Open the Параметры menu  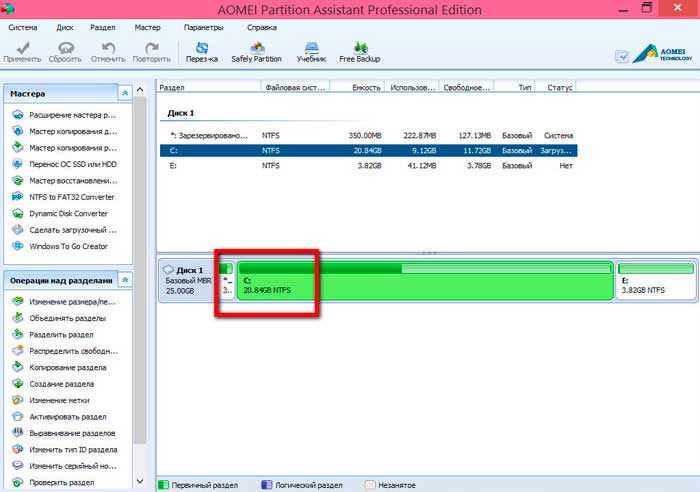204,28
